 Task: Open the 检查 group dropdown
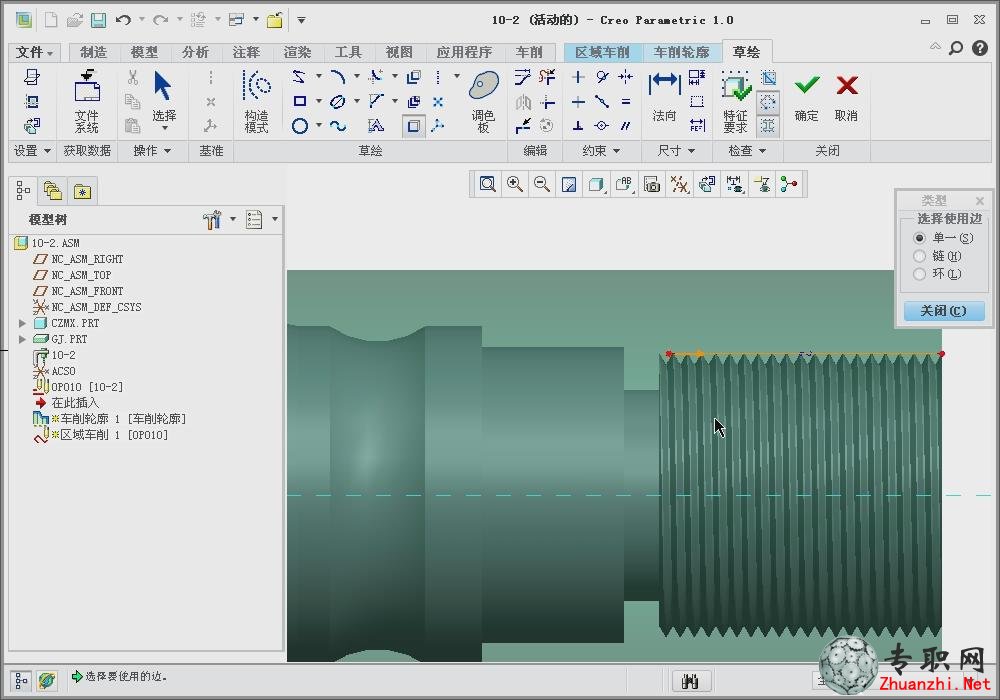[747, 151]
